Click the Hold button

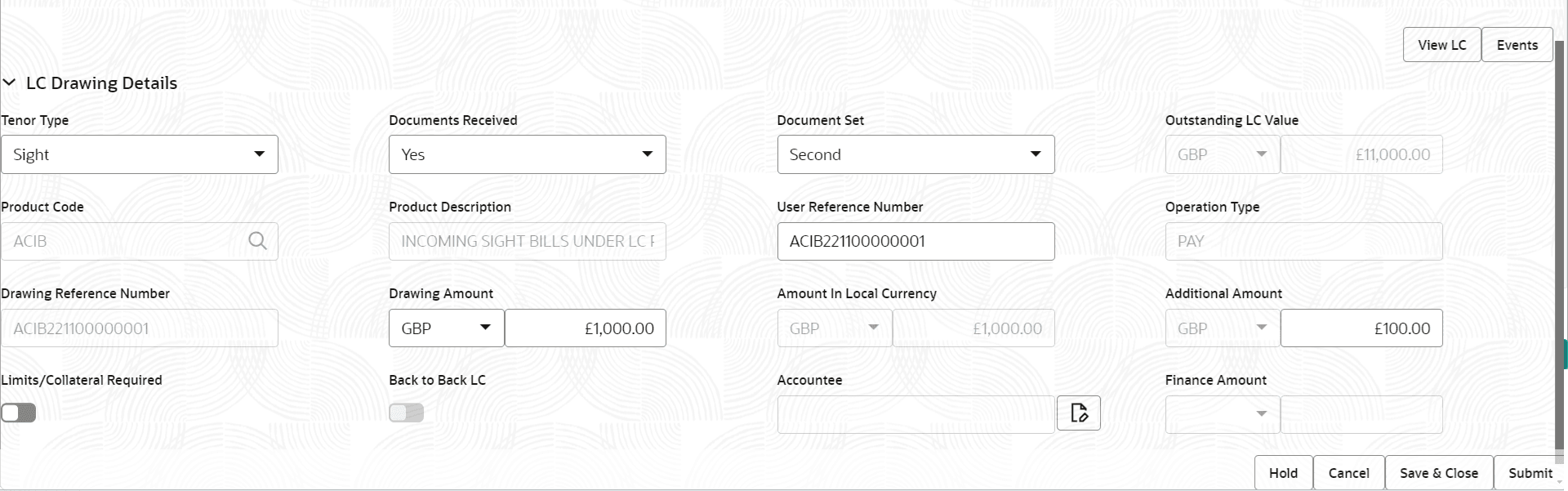click(1282, 472)
